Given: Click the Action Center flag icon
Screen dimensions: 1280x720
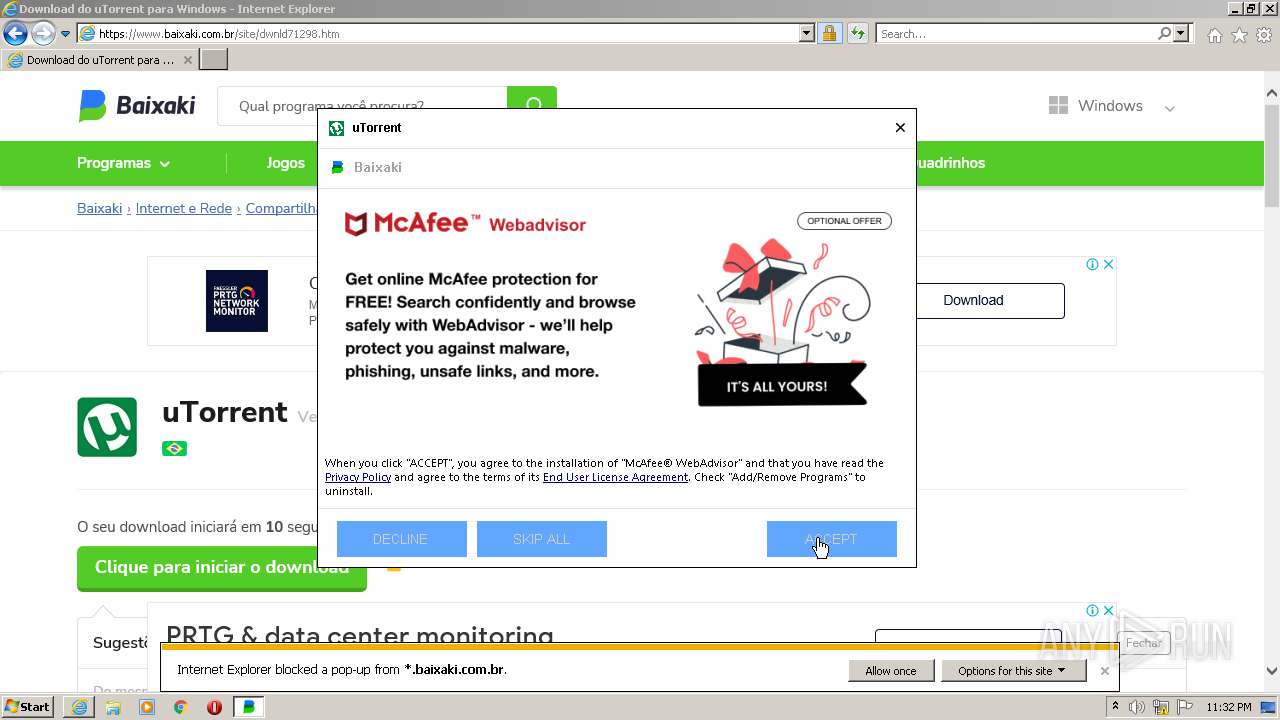Looking at the screenshot, I should click(1184, 707).
